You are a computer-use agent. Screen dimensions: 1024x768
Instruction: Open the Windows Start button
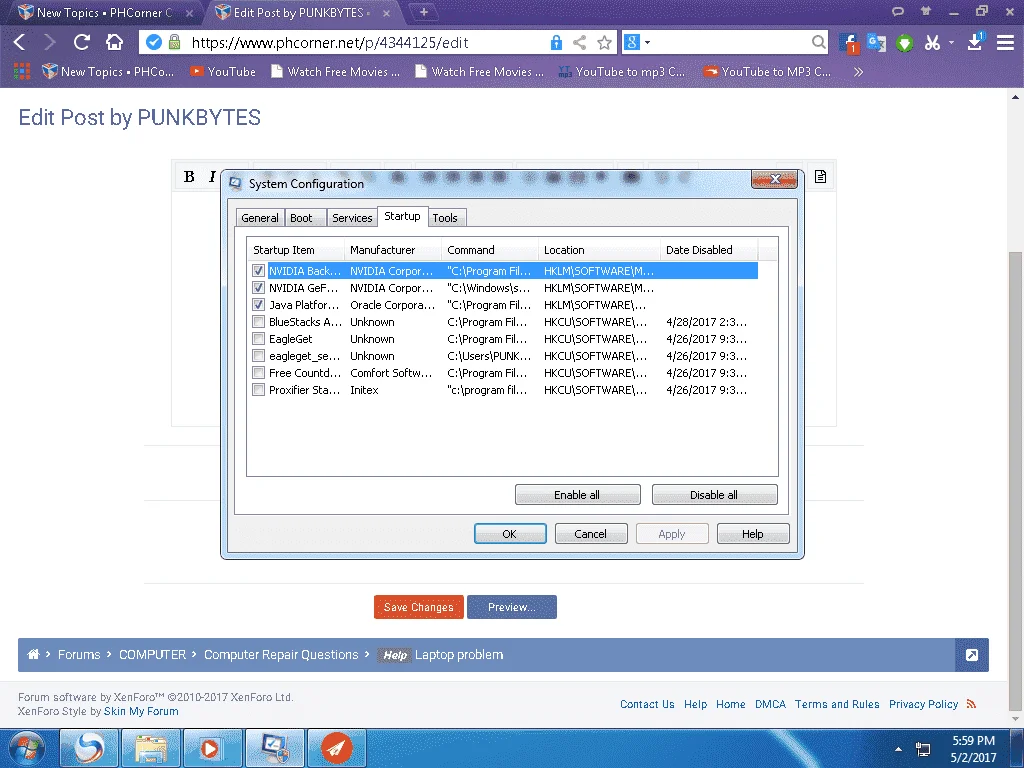26,748
